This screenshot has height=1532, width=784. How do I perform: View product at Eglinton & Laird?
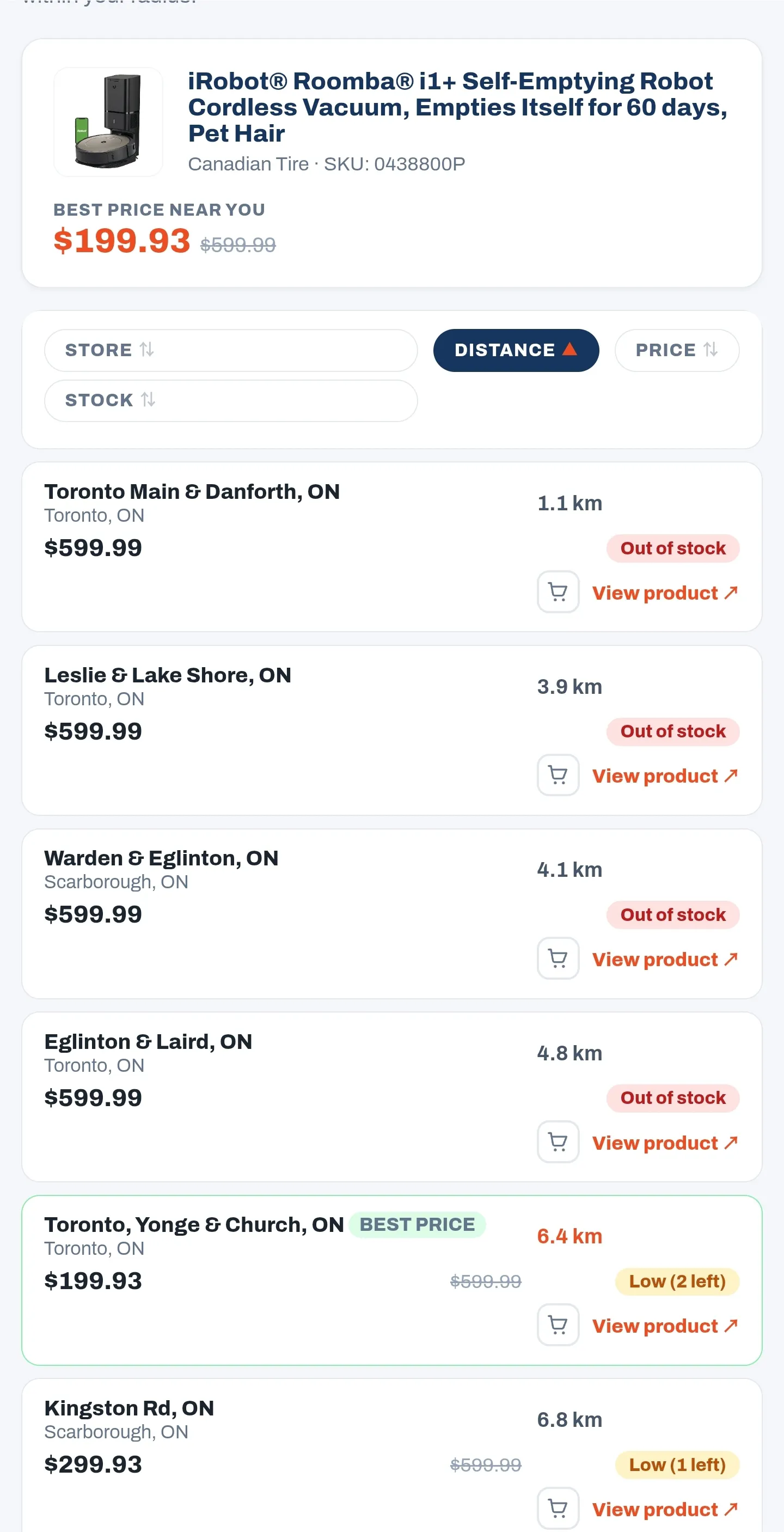click(x=665, y=1143)
